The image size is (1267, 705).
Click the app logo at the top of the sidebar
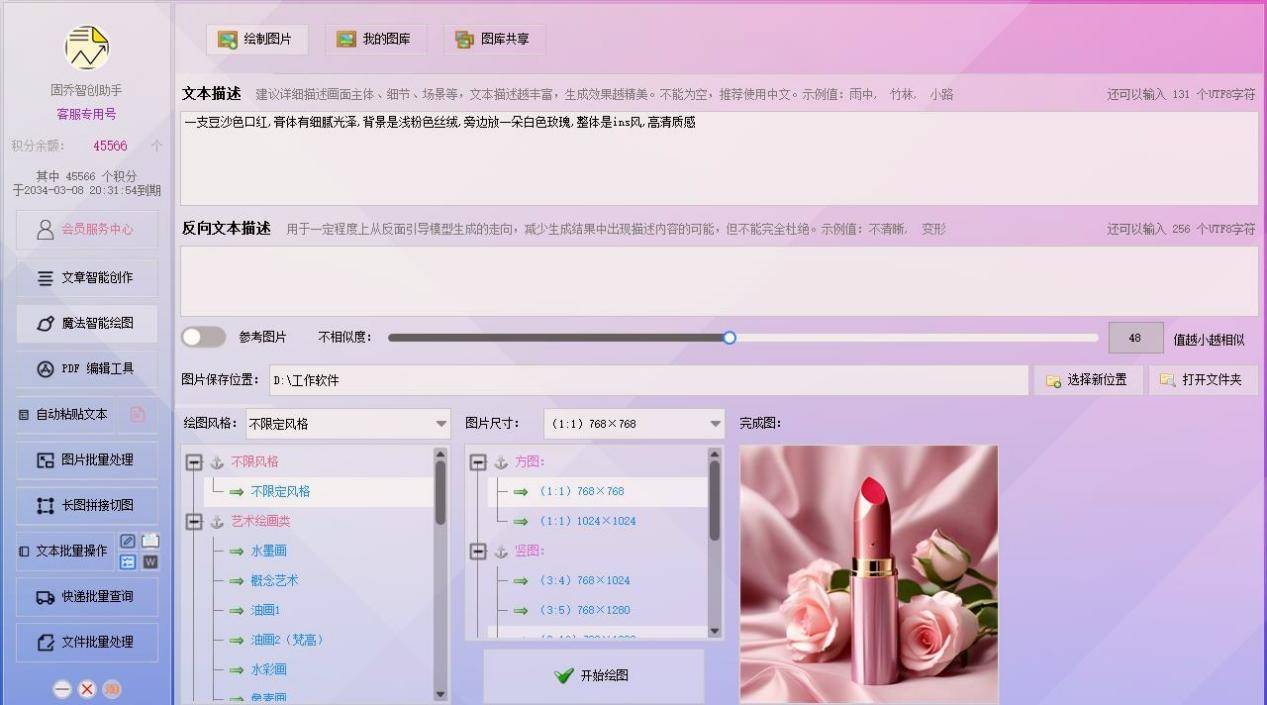pos(87,48)
